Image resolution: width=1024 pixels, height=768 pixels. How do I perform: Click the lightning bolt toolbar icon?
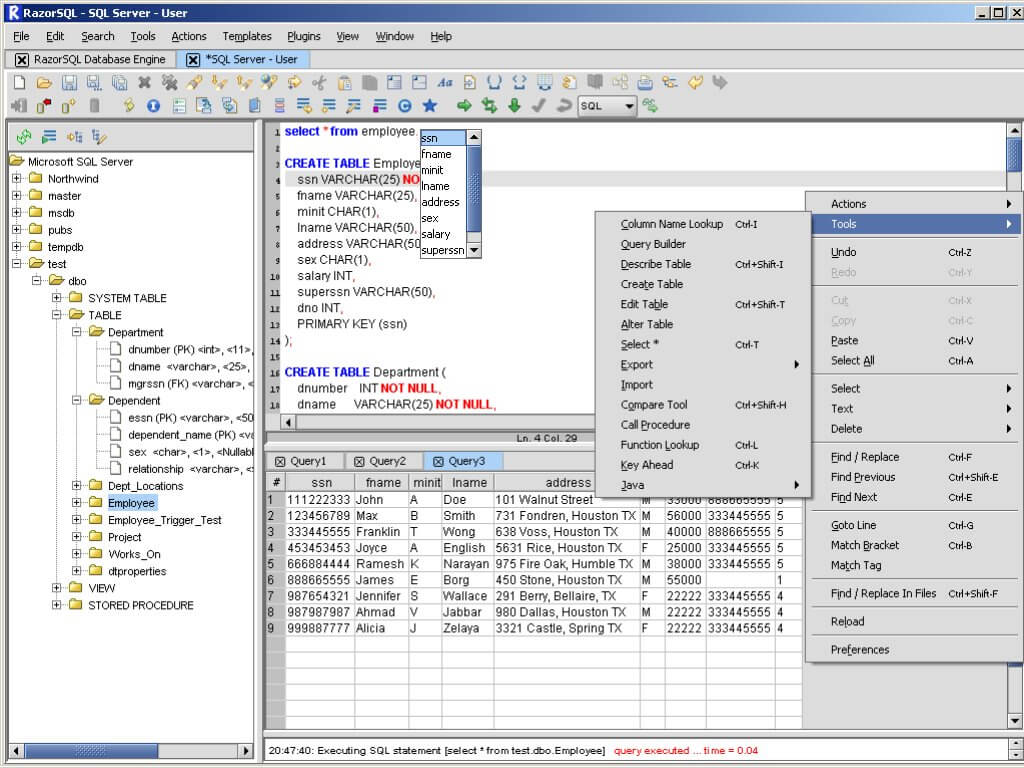[129, 106]
